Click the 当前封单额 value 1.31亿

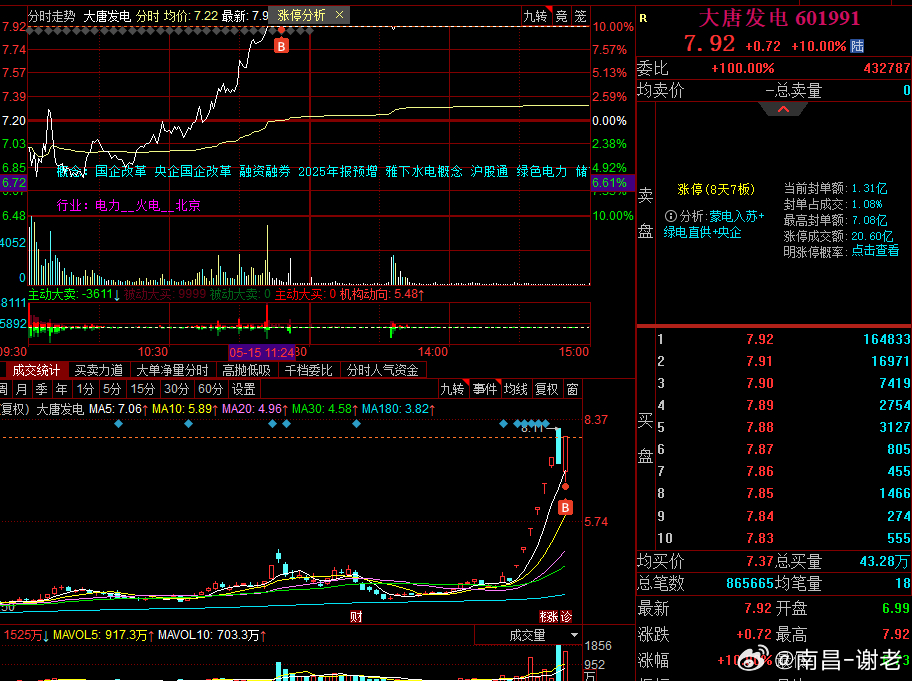point(870,188)
